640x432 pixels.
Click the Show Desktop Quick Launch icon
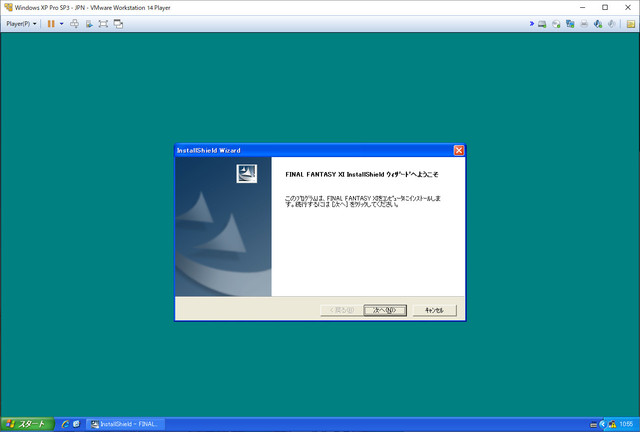[x=76, y=424]
